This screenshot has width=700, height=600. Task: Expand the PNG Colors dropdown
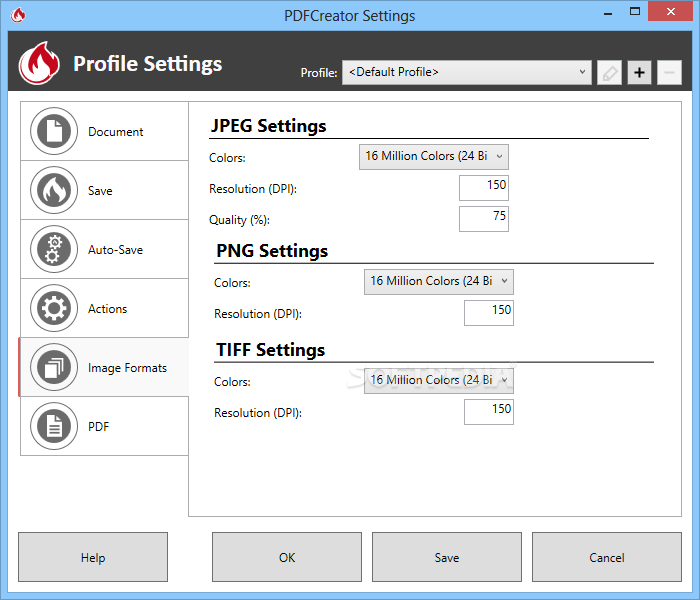pos(439,282)
